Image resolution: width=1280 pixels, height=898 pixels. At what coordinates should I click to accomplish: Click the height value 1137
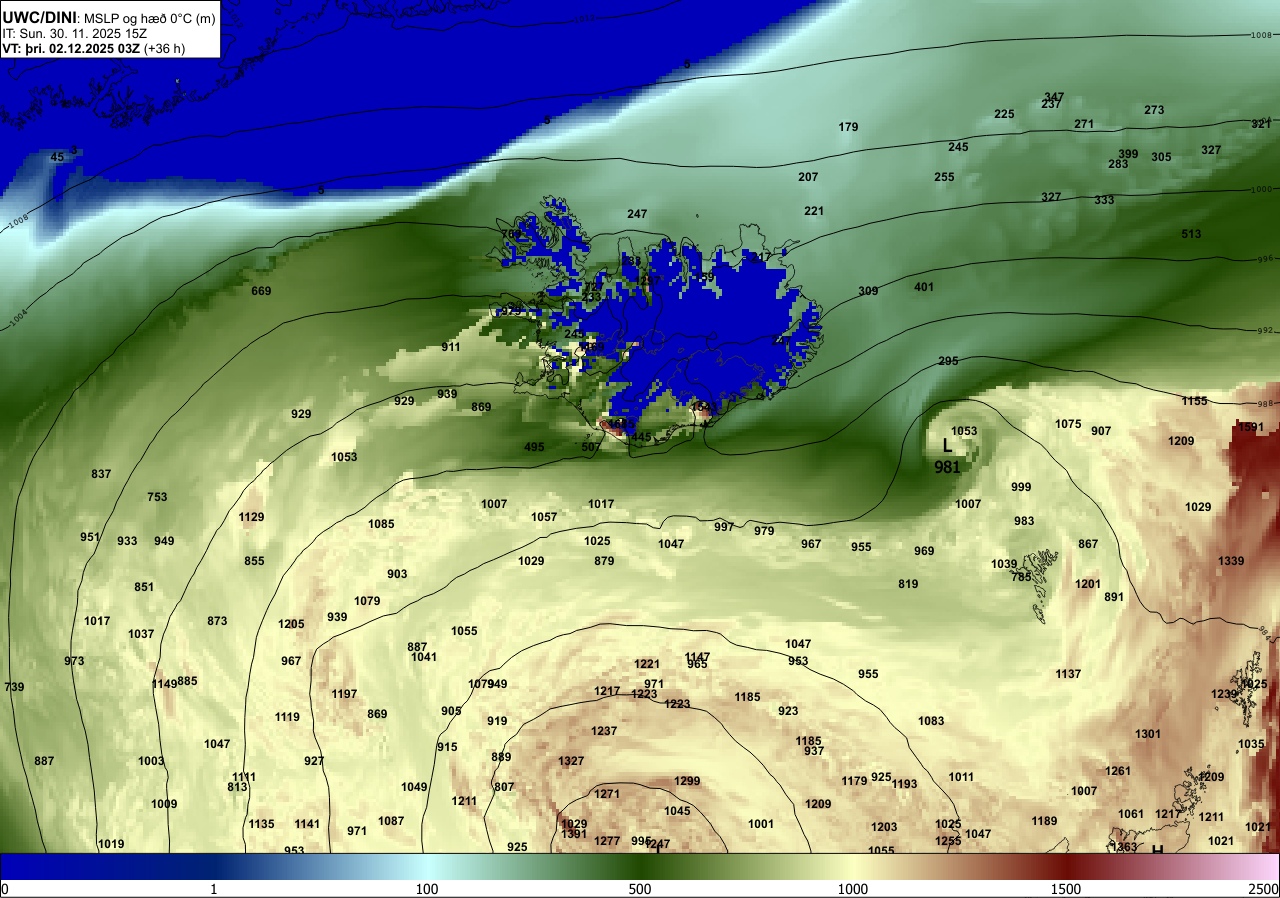click(1068, 674)
